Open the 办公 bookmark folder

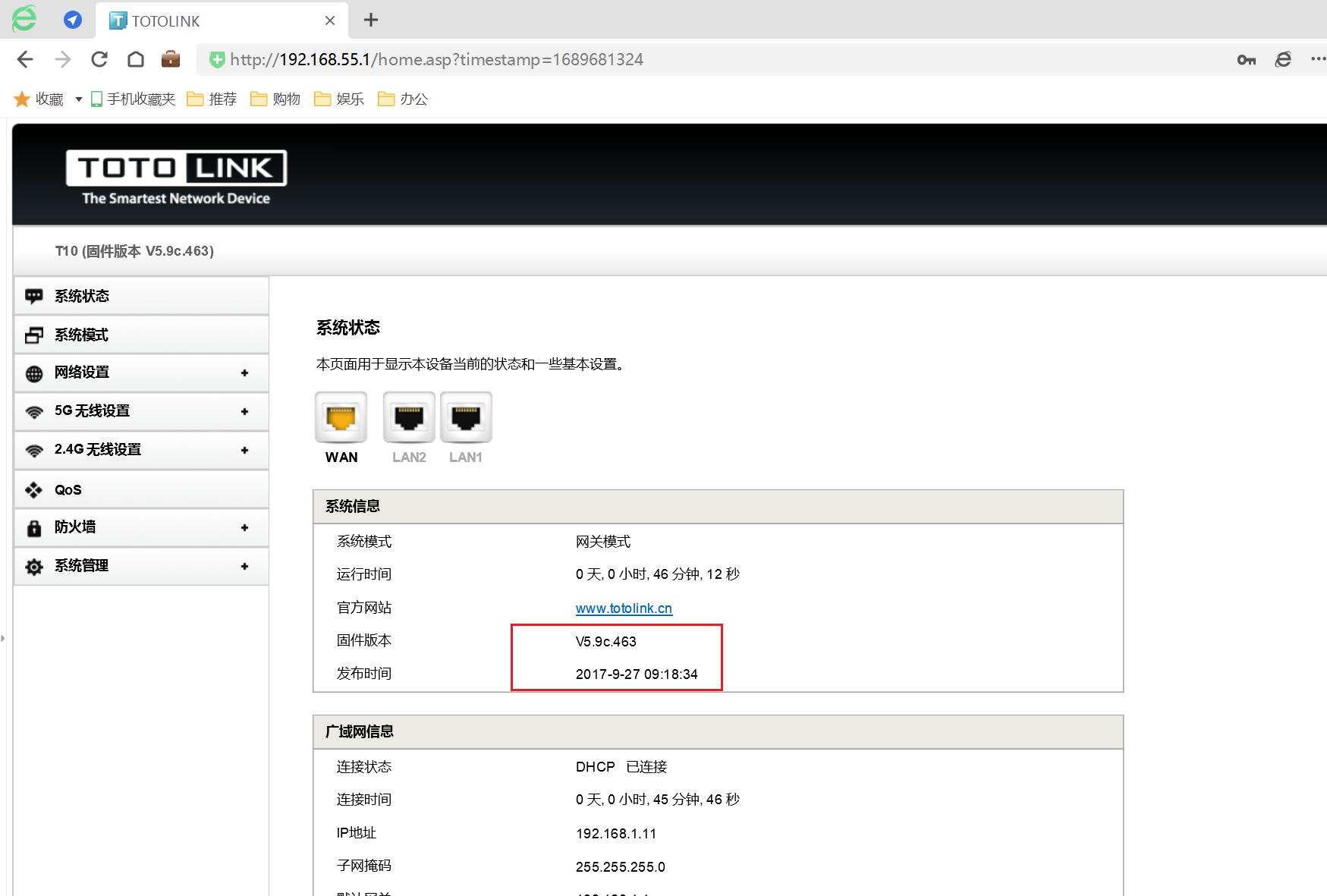403,99
